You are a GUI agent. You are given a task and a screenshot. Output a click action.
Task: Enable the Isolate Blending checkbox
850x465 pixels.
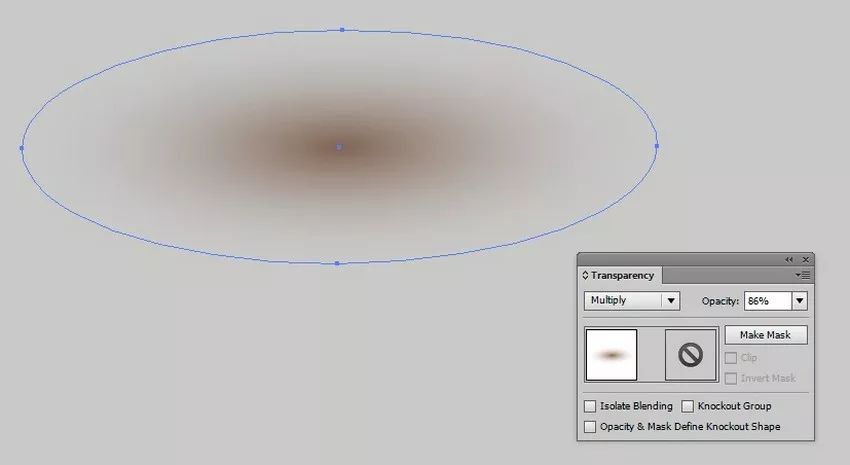pos(590,406)
